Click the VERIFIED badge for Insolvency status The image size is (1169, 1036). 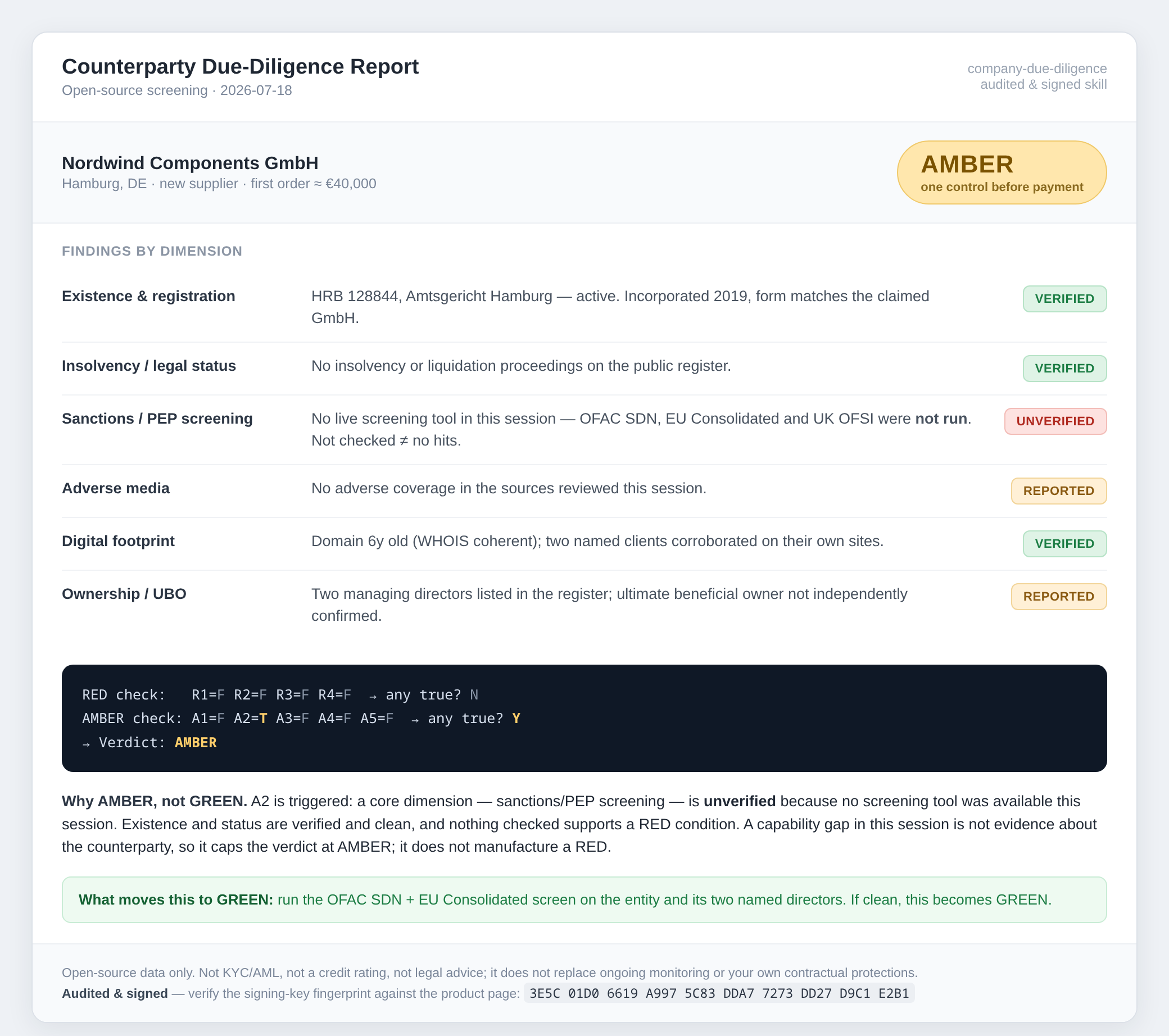click(1064, 368)
